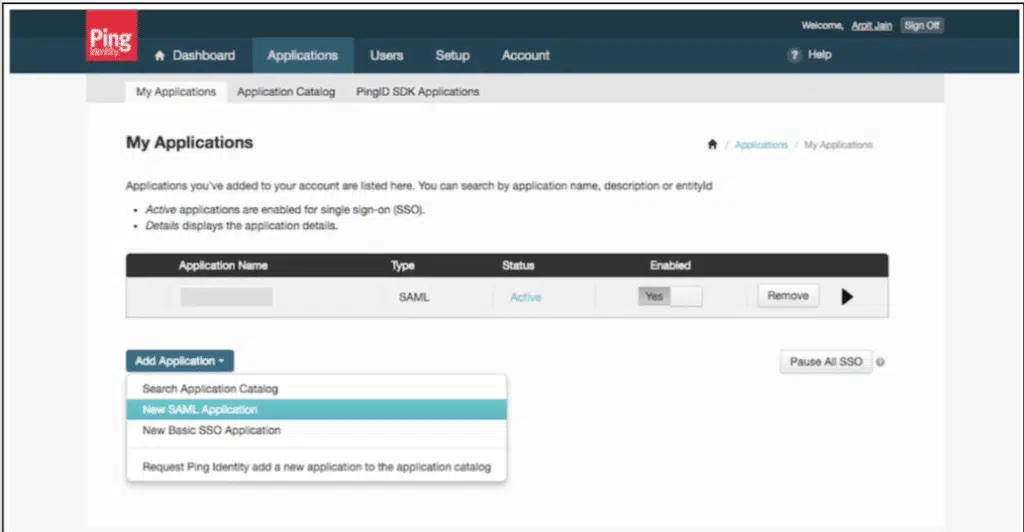The height and width of the screenshot is (532, 1024).
Task: Open the Help link
Action: (820, 55)
